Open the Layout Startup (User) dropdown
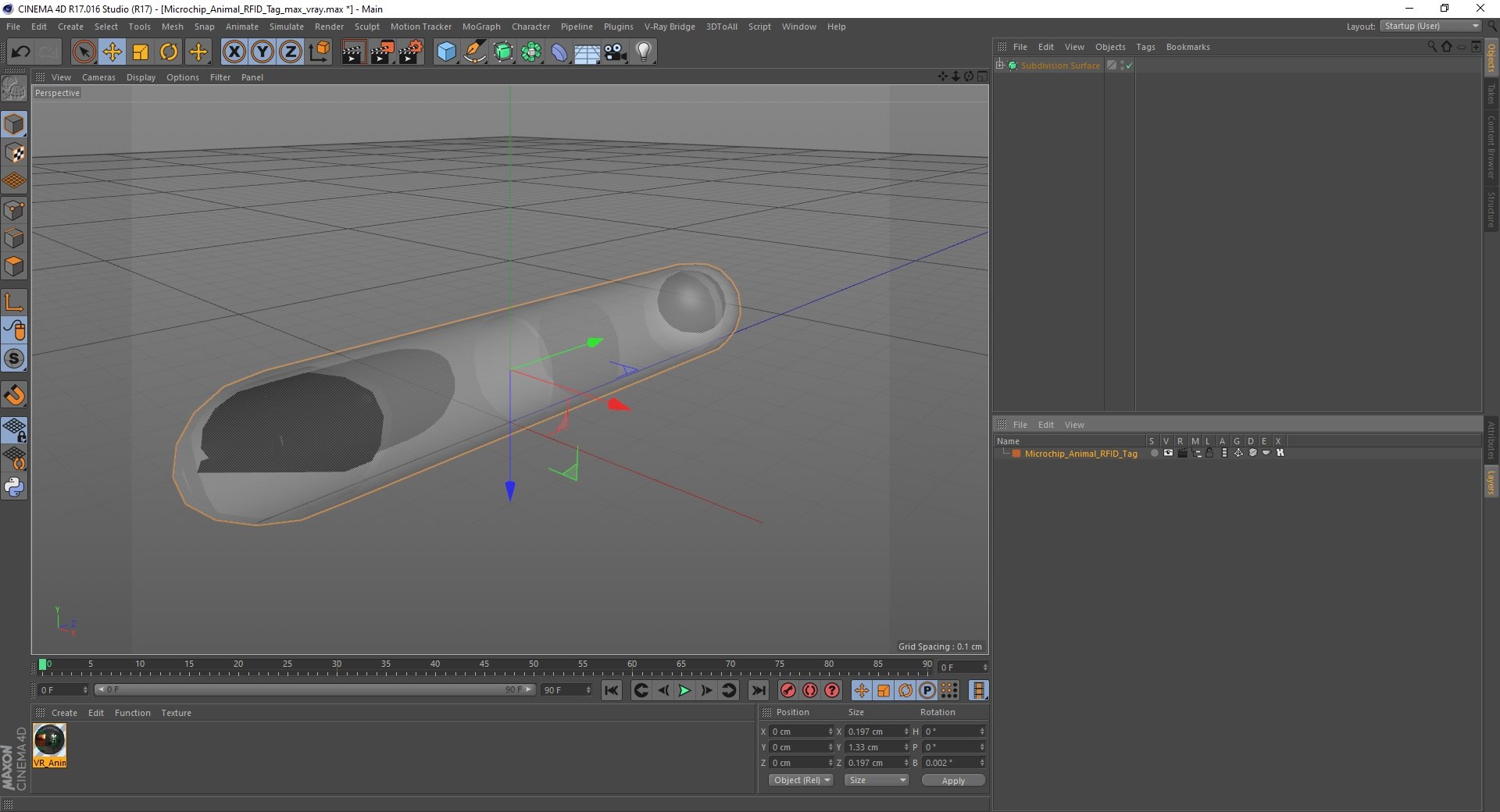Screen dimensions: 1500x812 tap(1431, 26)
